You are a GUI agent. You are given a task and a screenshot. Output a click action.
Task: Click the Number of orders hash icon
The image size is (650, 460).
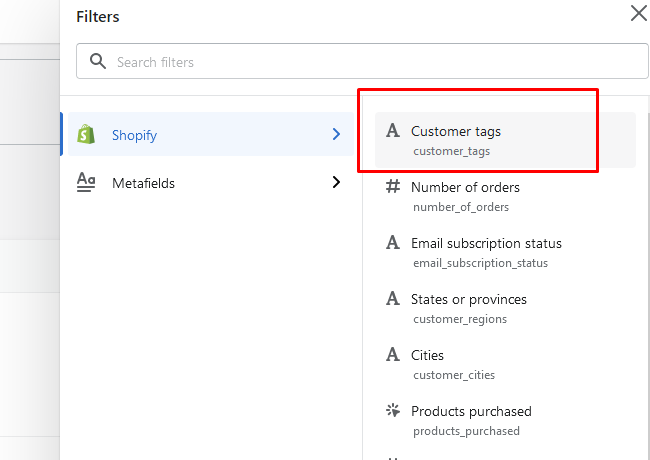(393, 187)
